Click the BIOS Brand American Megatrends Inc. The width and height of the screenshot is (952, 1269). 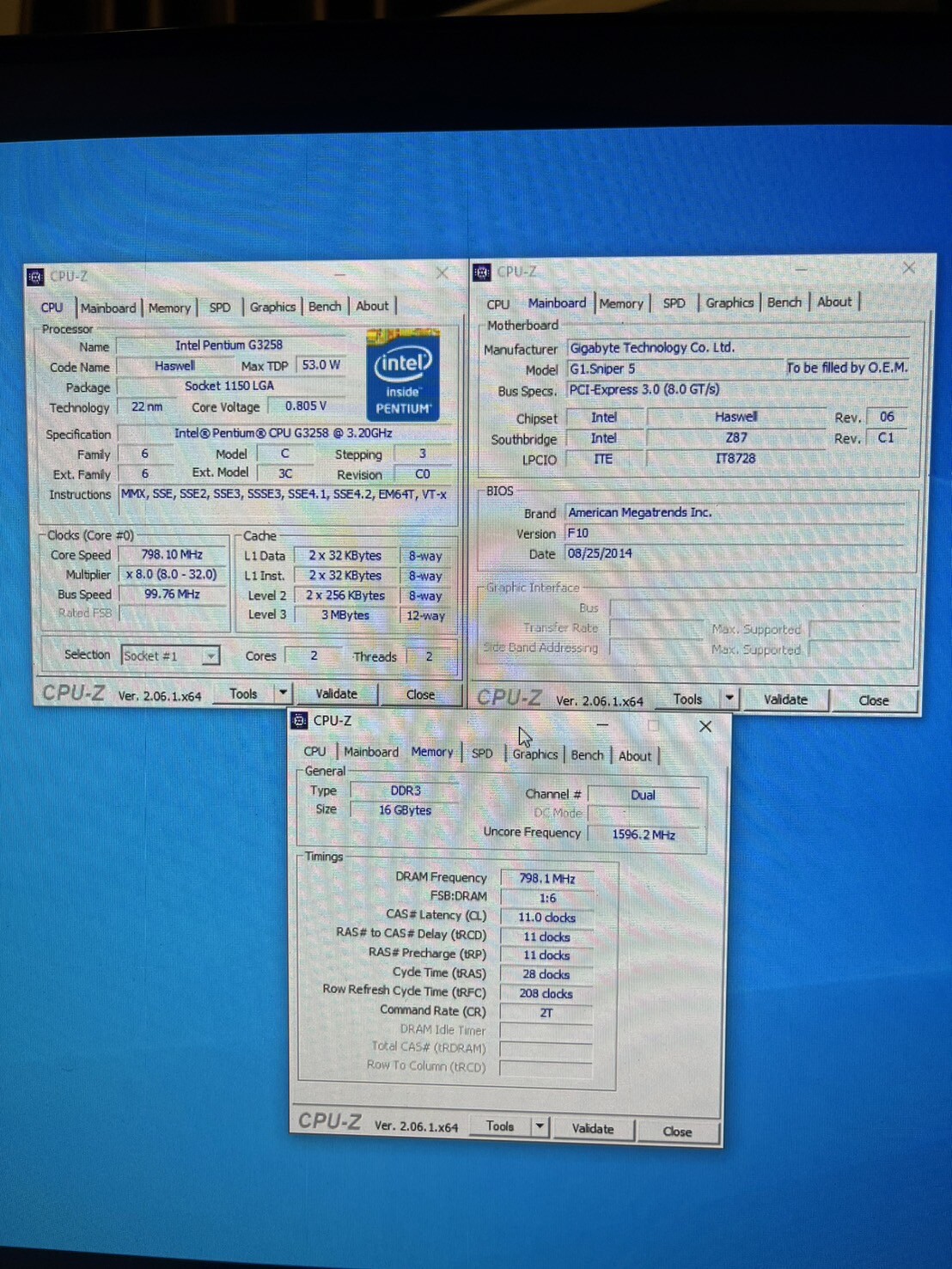pos(735,513)
